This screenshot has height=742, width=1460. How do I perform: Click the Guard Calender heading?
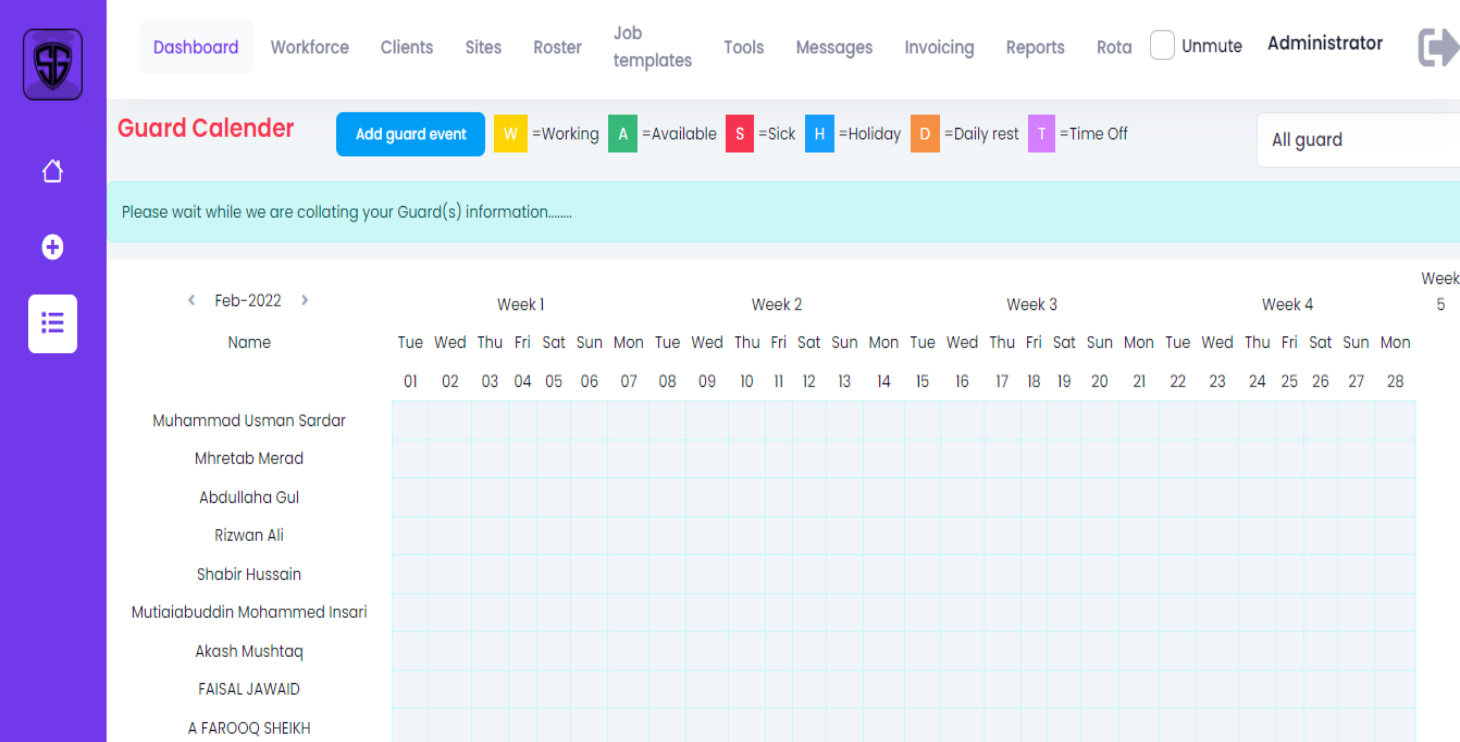tap(206, 128)
